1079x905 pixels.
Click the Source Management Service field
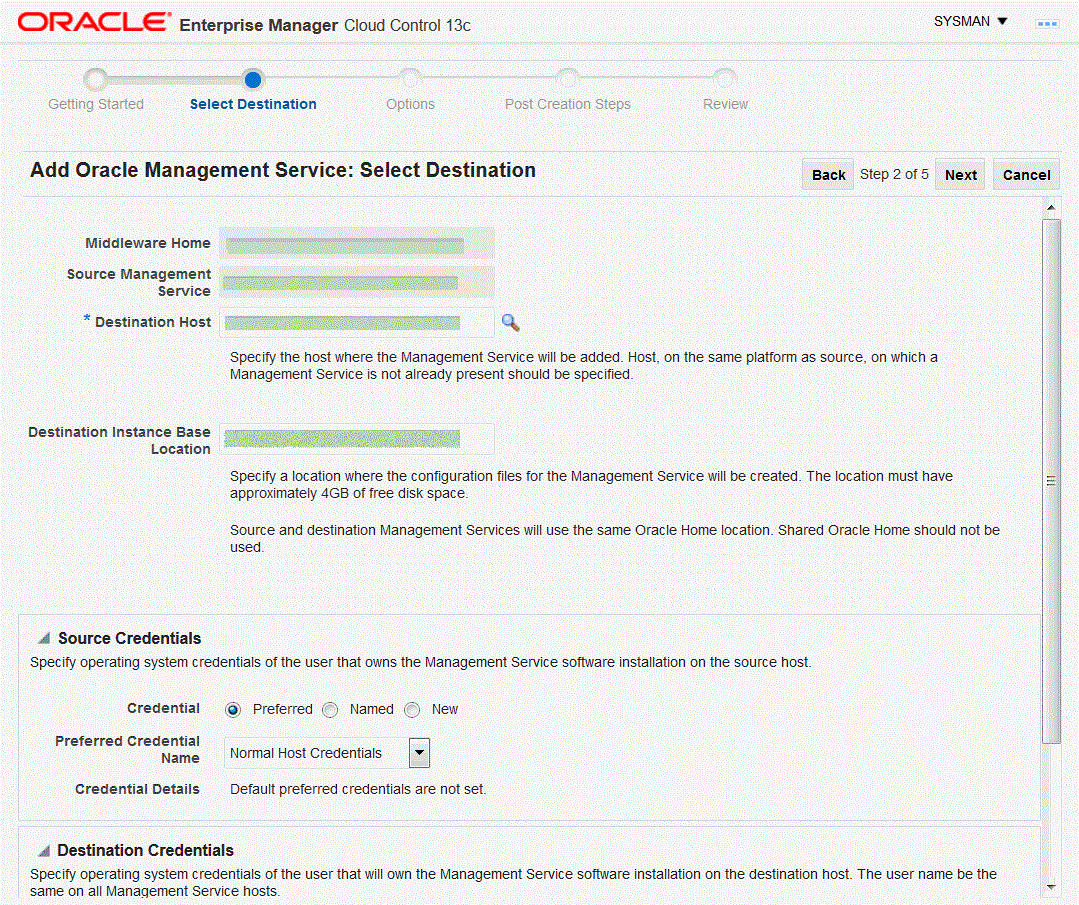356,282
